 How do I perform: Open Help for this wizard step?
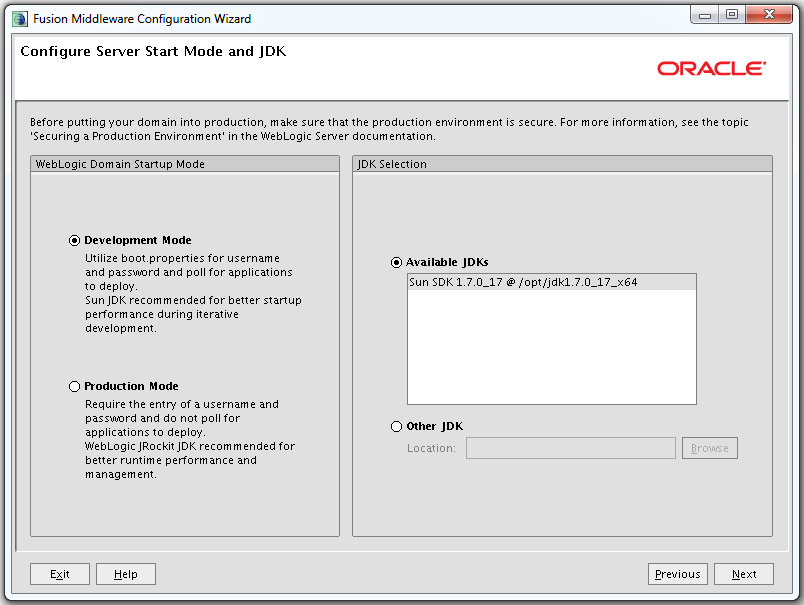(x=126, y=574)
